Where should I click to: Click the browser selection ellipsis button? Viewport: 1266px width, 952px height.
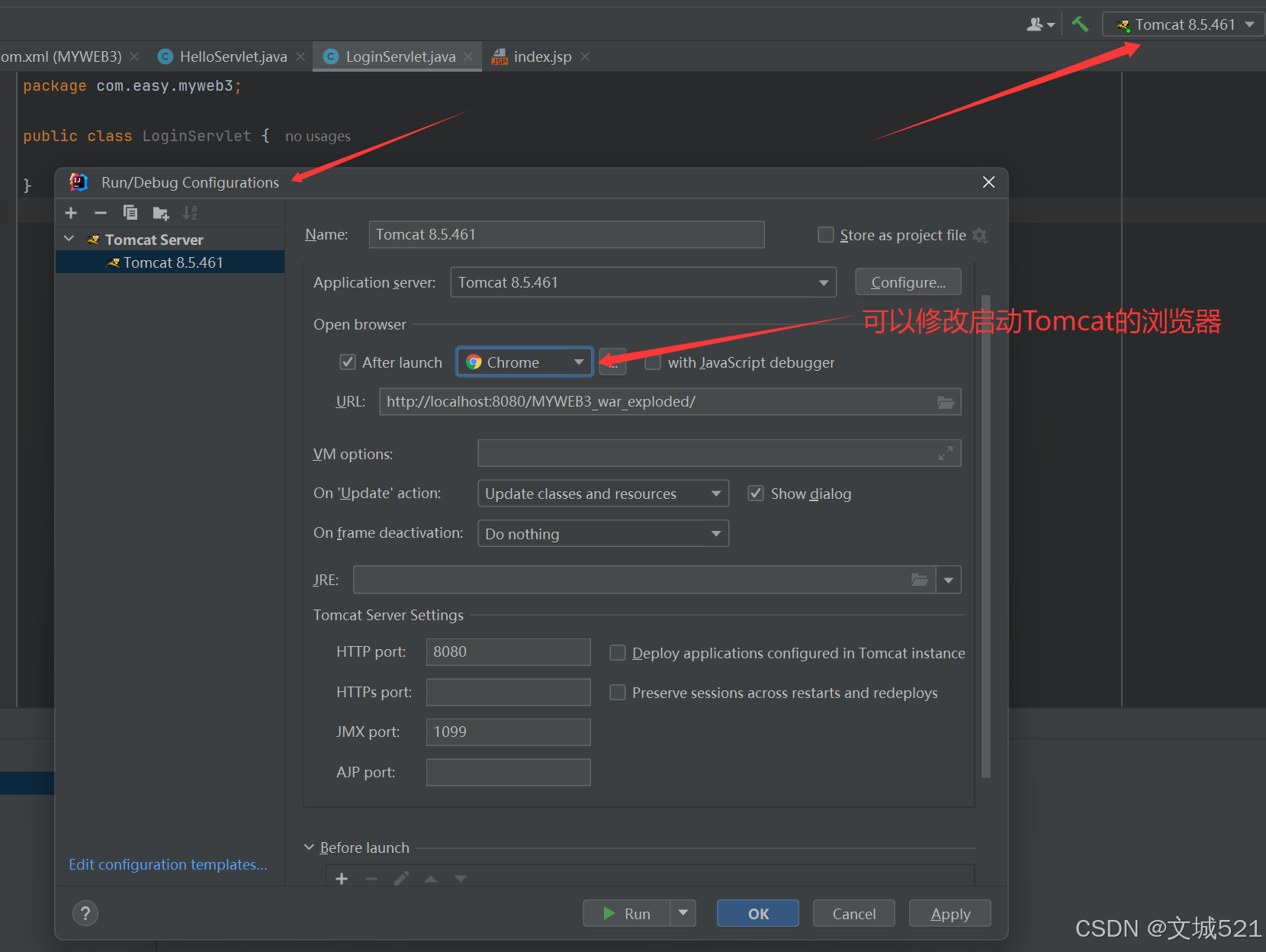coord(613,362)
